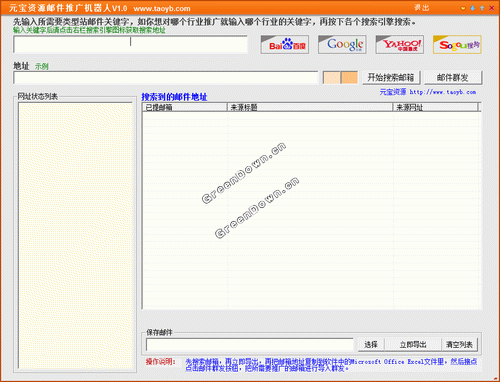Search with the Yahoo China engine icon
This screenshot has width=500, height=382.
tap(400, 45)
